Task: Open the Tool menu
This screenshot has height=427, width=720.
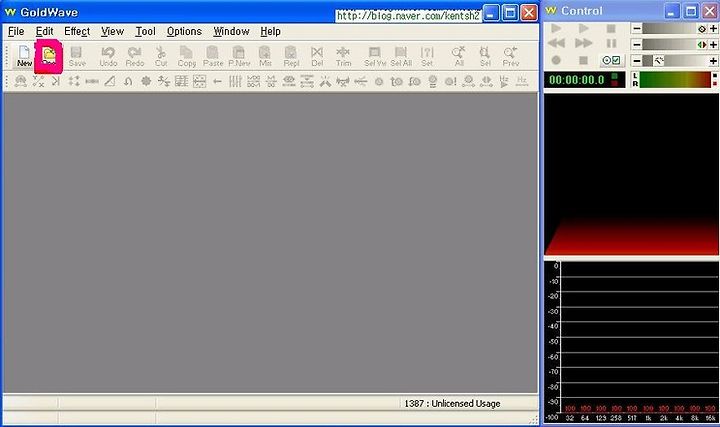Action: (x=145, y=31)
